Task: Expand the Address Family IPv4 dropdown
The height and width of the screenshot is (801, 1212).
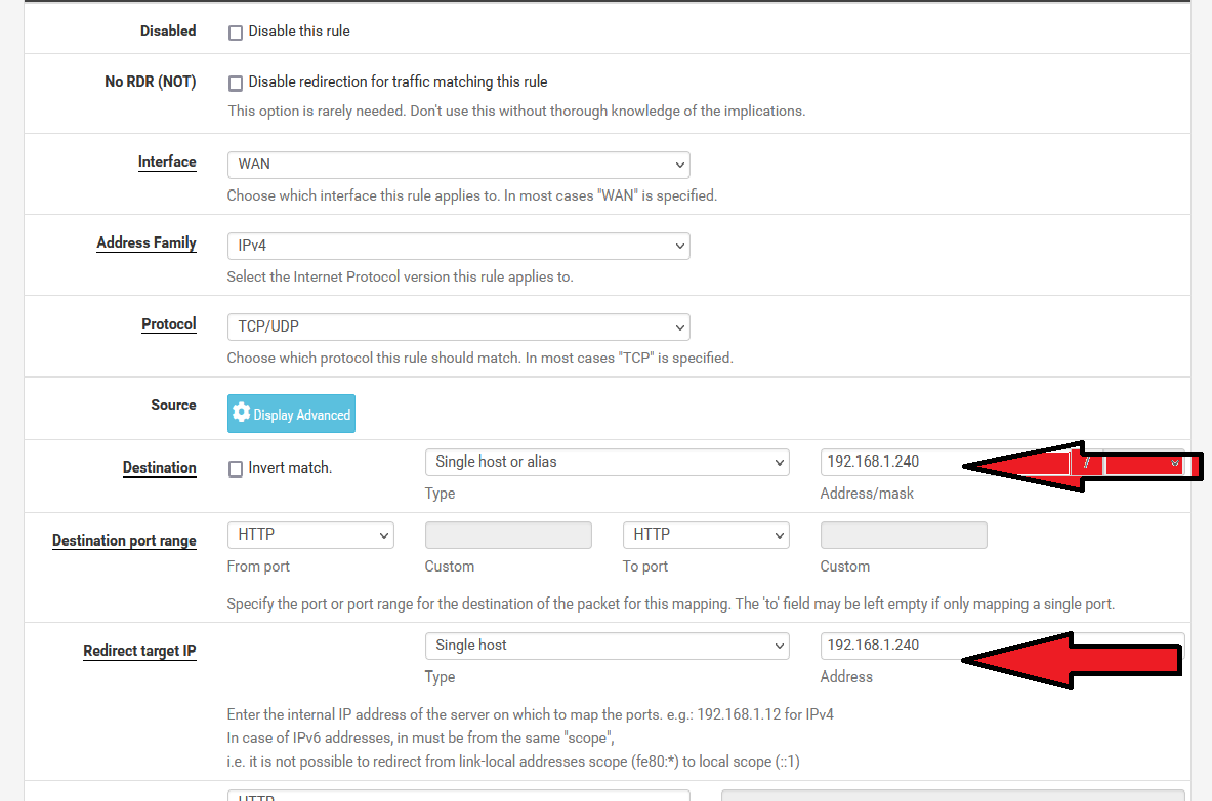Action: coord(458,246)
